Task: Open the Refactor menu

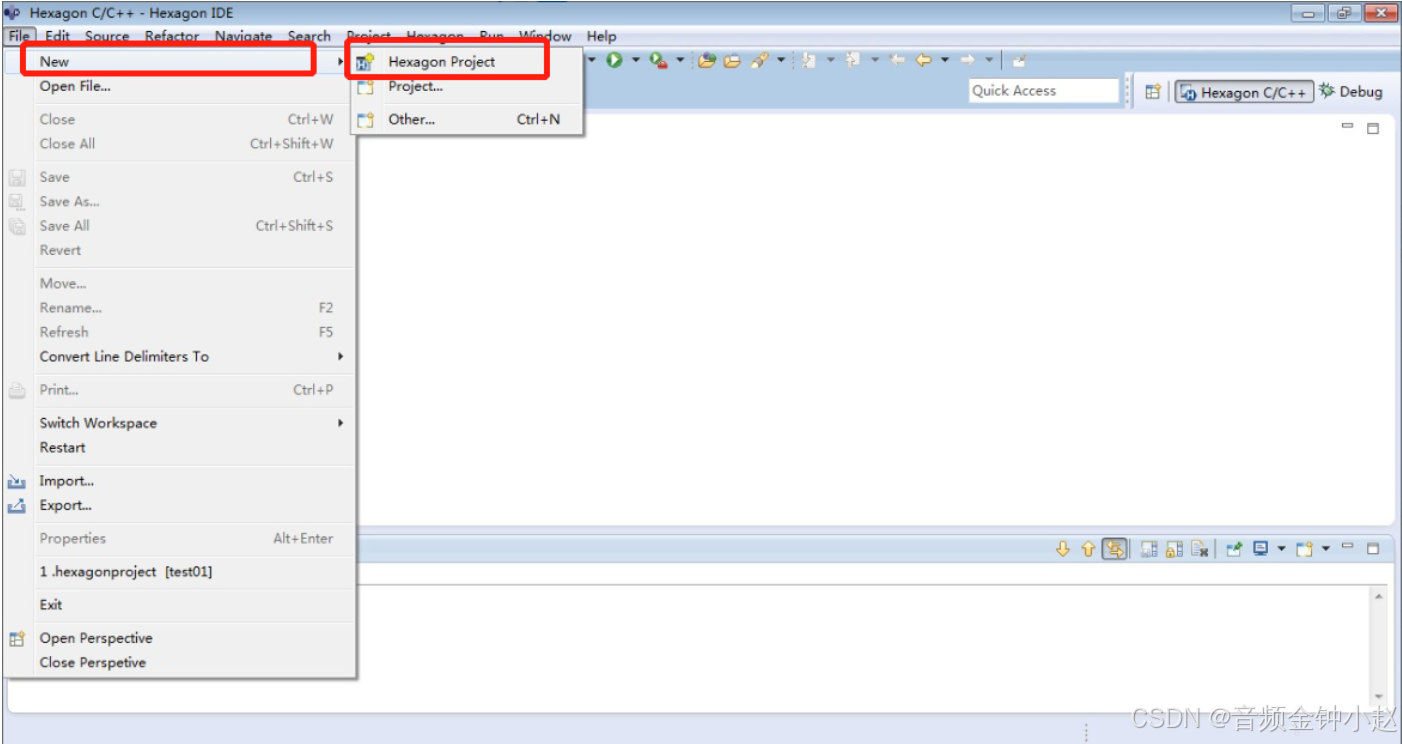Action: click(x=172, y=36)
